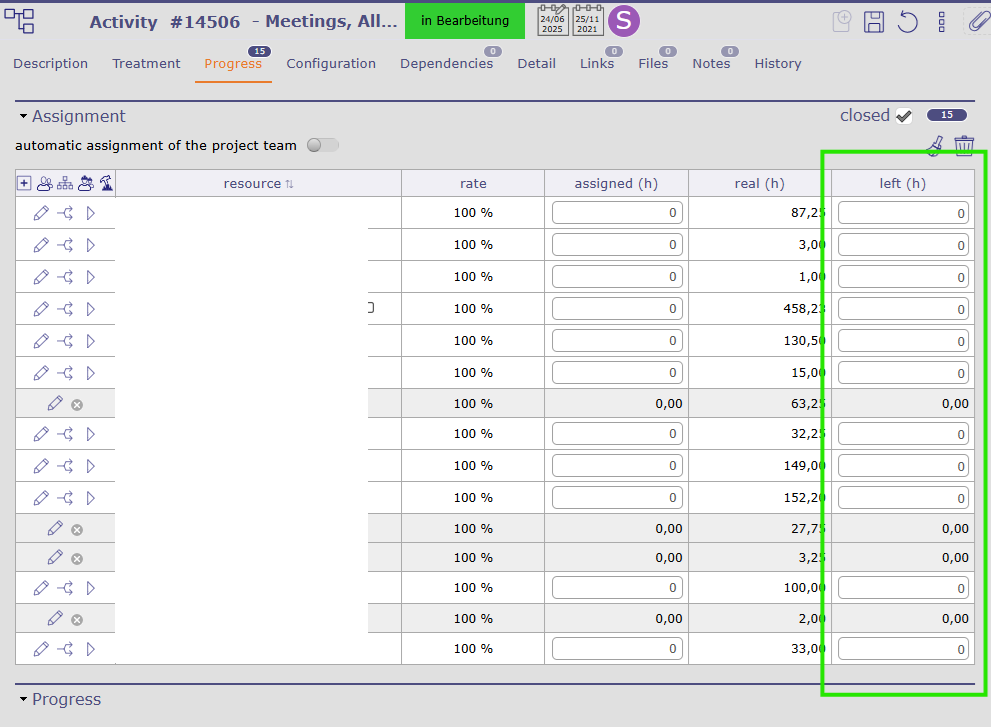The width and height of the screenshot is (991, 727).
Task: Click the brush cleanup icon above table
Action: coord(935,146)
